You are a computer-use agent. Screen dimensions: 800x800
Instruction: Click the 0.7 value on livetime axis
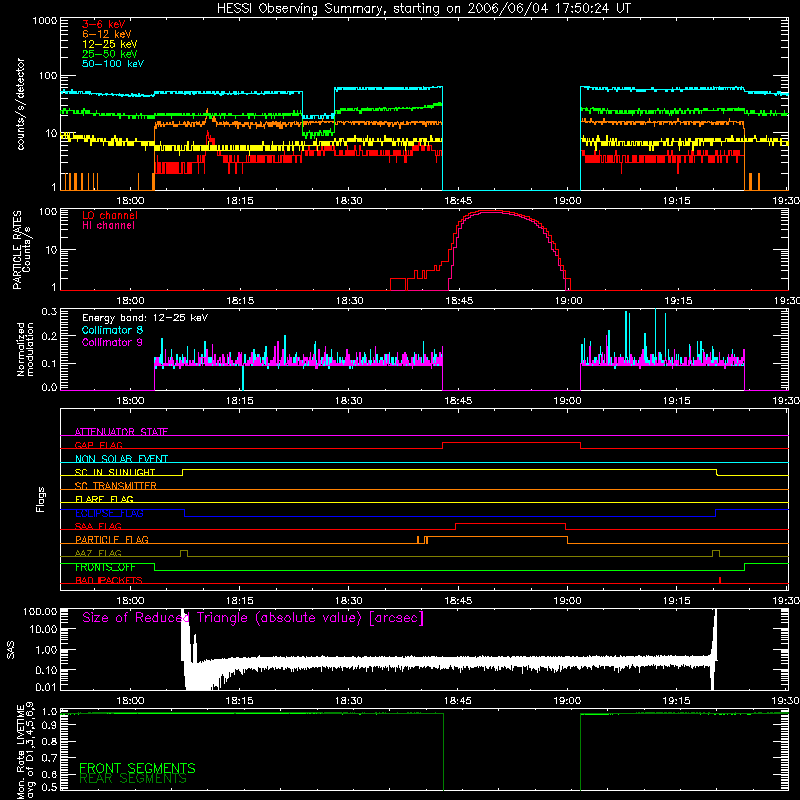pyautogui.click(x=49, y=758)
